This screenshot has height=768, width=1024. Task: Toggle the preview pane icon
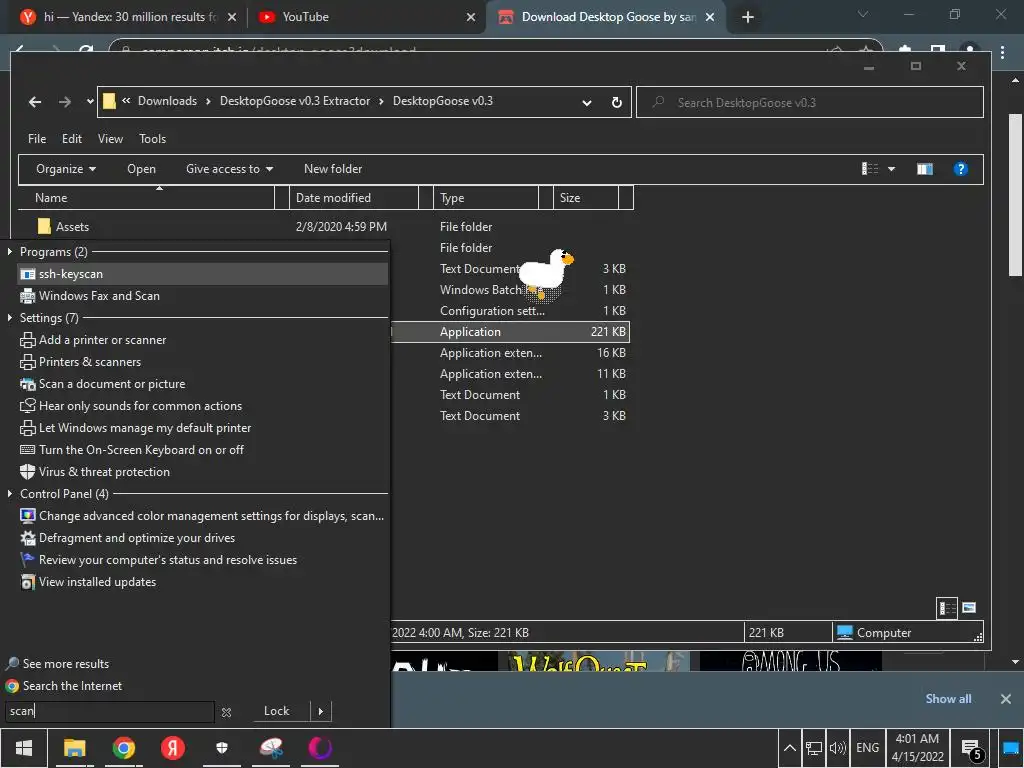(925, 169)
